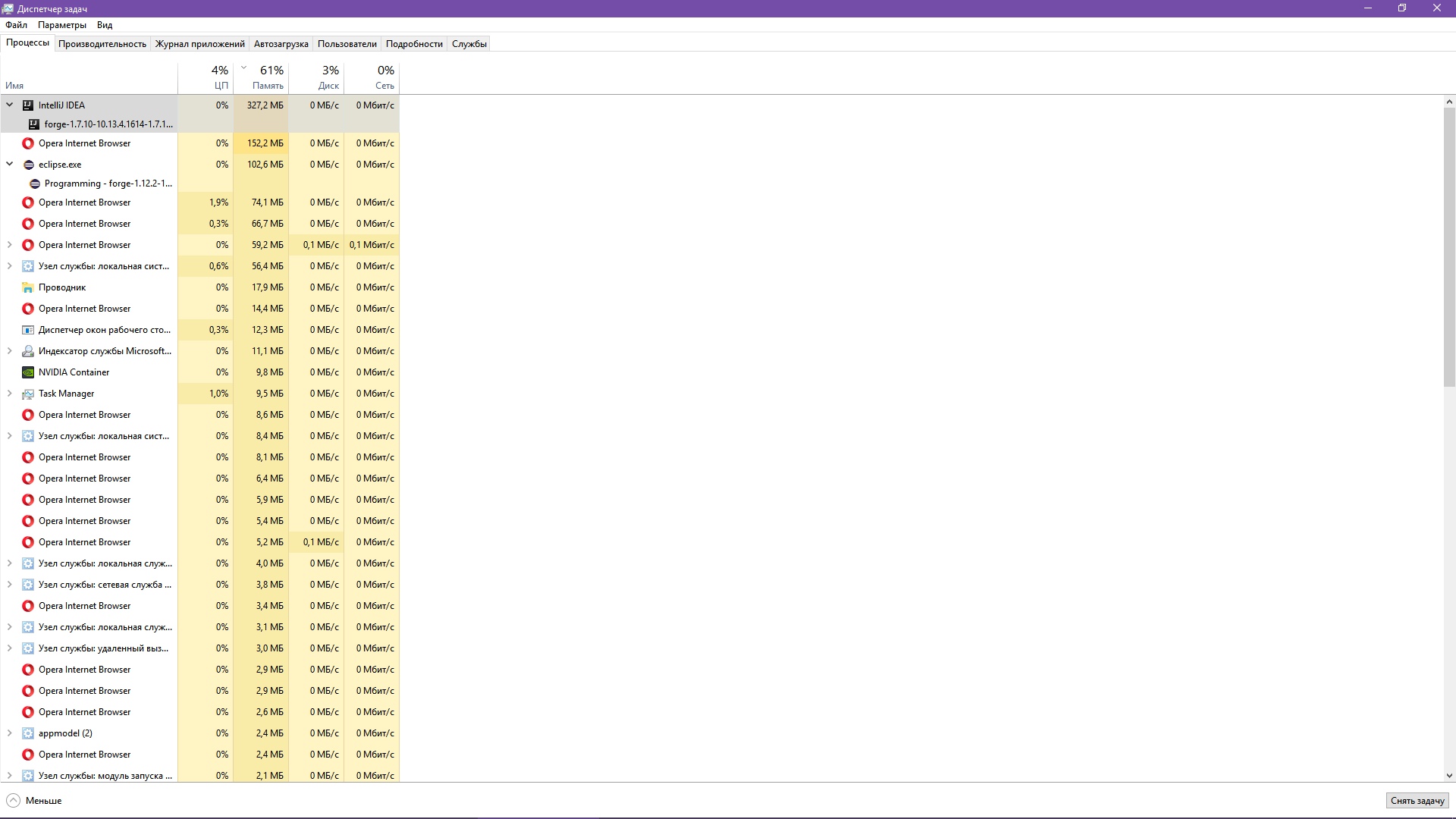This screenshot has height=819, width=1456.
Task: Click forge-1.7.10 child window icon
Action: (34, 124)
